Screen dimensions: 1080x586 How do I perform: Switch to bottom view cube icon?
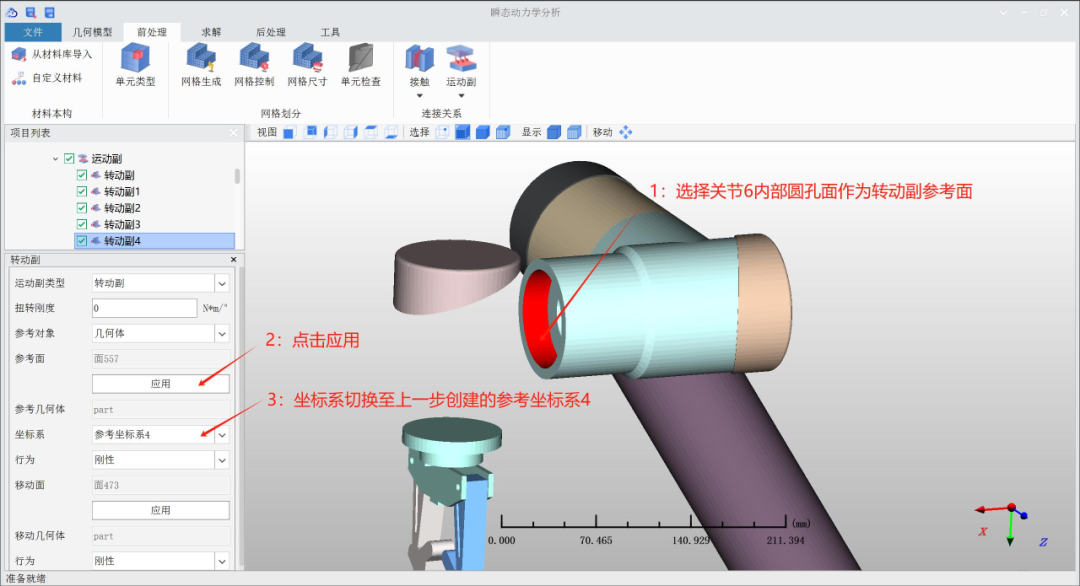(391, 132)
